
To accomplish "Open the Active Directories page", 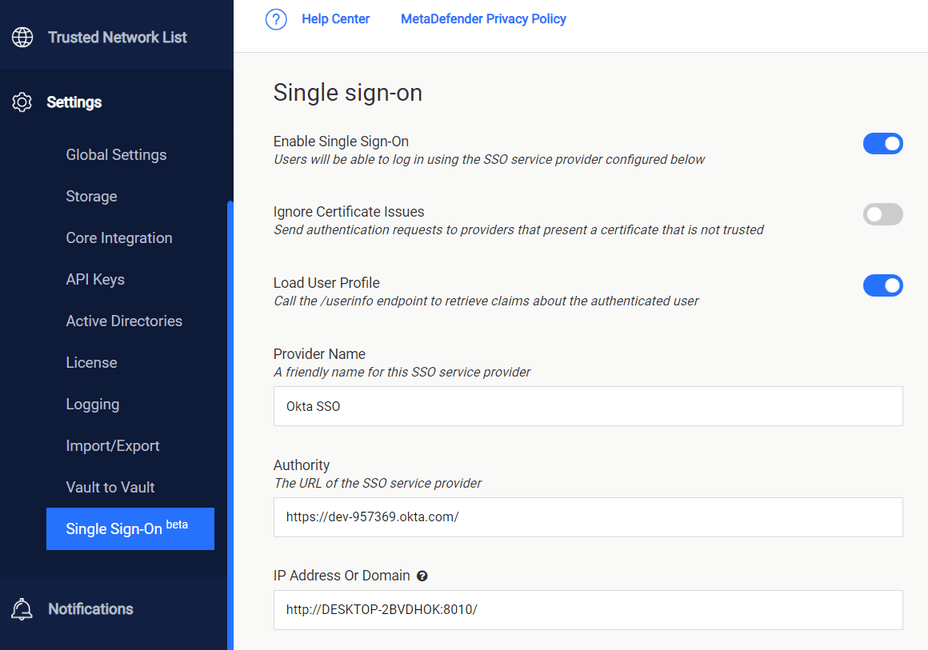I will pyautogui.click(x=124, y=321).
